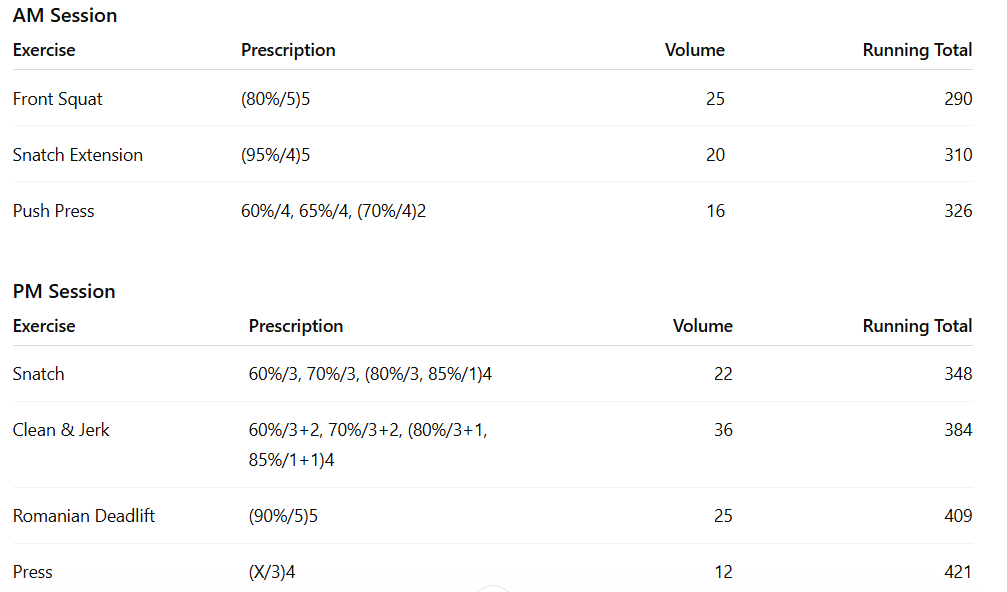
Task: Click the AM Session Prescription column header
Action: (288, 50)
